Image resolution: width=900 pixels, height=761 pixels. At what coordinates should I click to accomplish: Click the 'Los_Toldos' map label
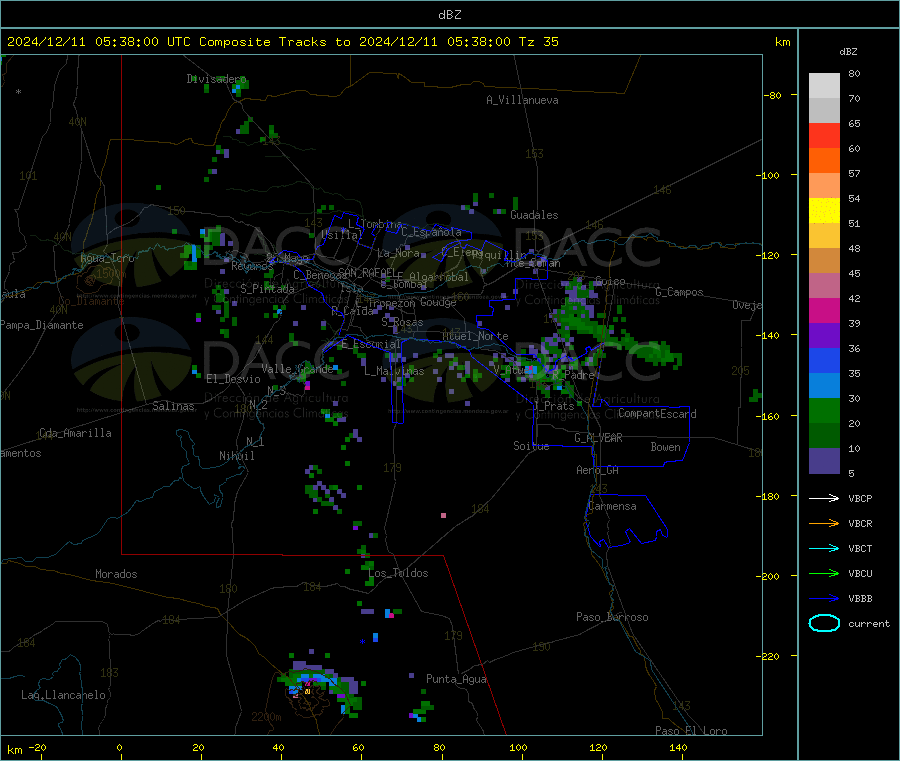(x=398, y=573)
